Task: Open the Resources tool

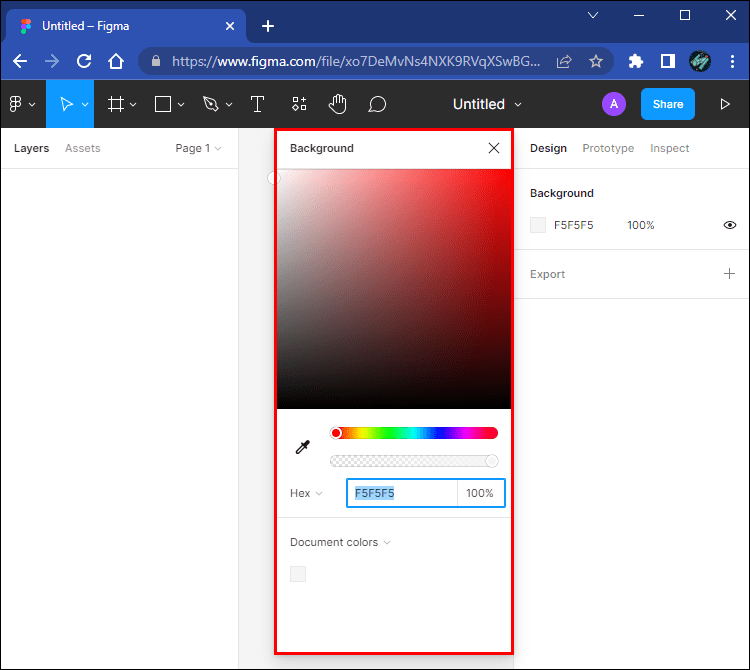Action: [299, 104]
